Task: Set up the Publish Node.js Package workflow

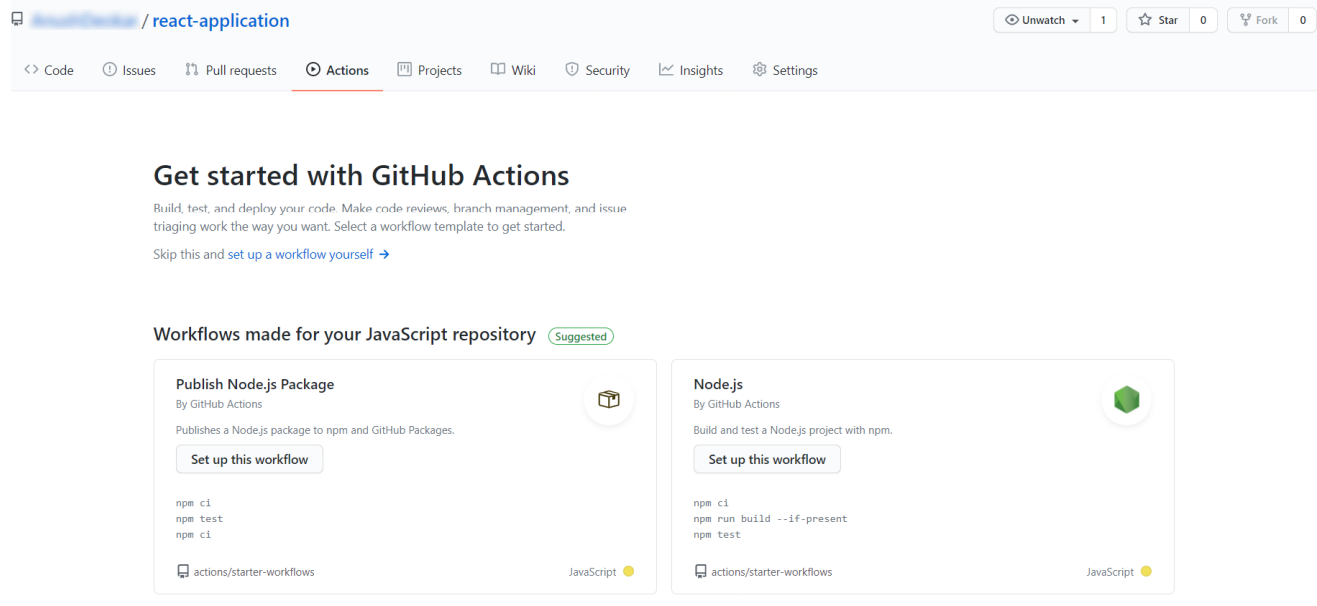Action: 250,459
